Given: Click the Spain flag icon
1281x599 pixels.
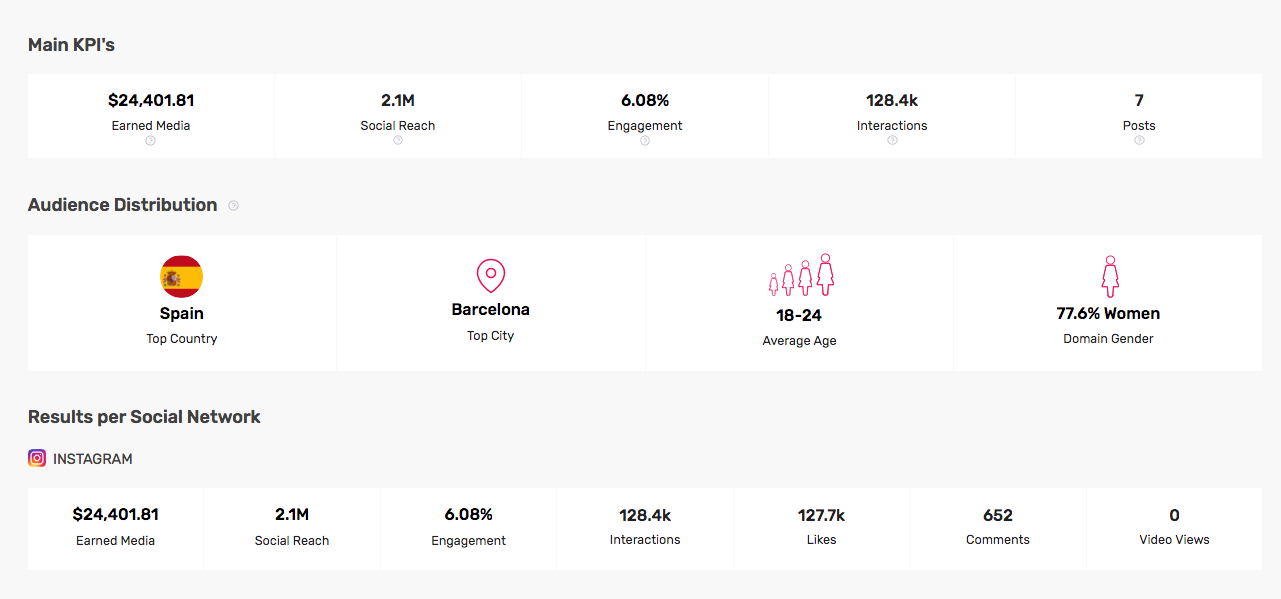Looking at the screenshot, I should pos(182,277).
